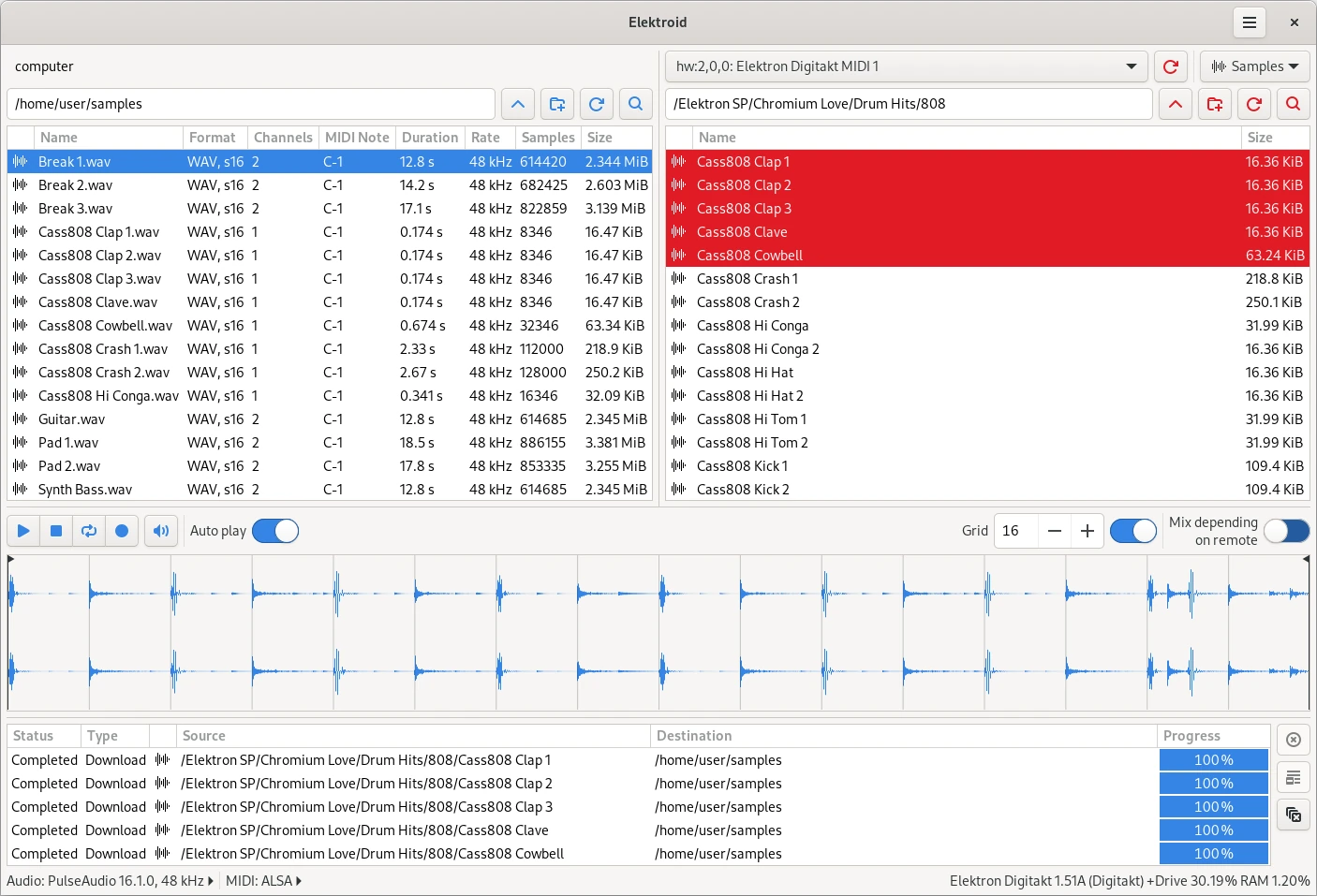Sort local files by Rate column
Screen dimensions: 1317x896
click(x=490, y=138)
